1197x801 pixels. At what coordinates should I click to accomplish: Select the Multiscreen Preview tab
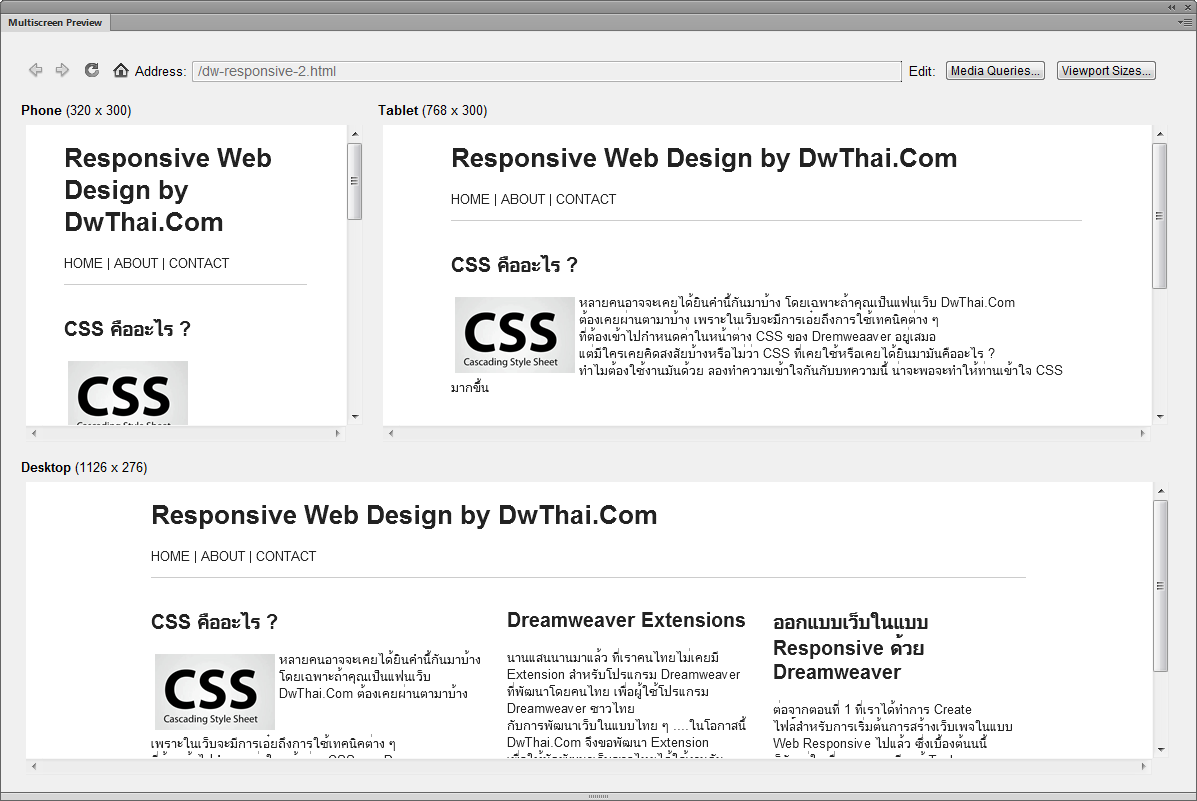(x=55, y=22)
